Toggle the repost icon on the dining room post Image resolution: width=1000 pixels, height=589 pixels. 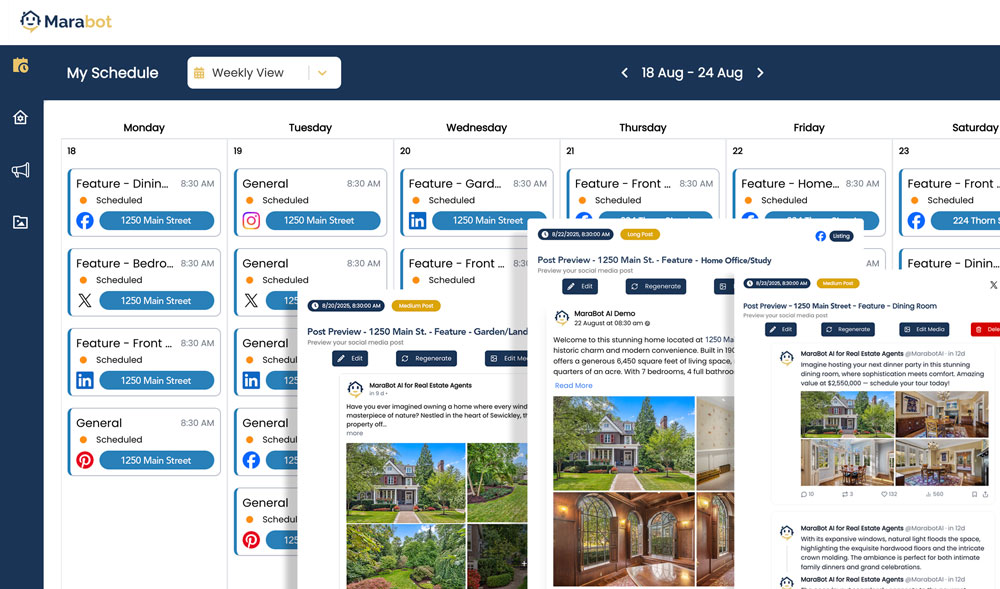[843, 493]
